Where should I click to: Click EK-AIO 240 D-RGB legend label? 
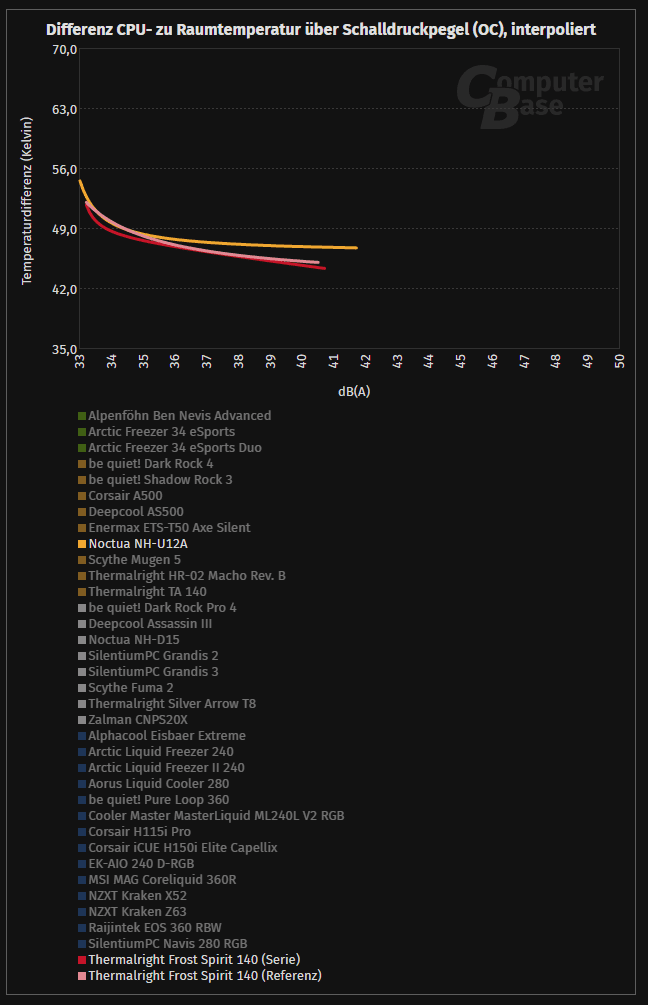coord(141,864)
